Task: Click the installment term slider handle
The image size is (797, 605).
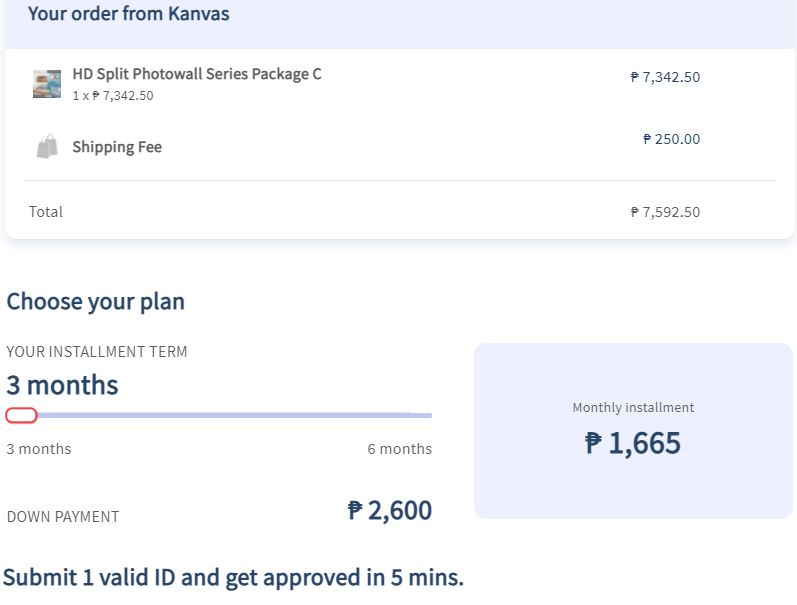Action: tap(21, 415)
